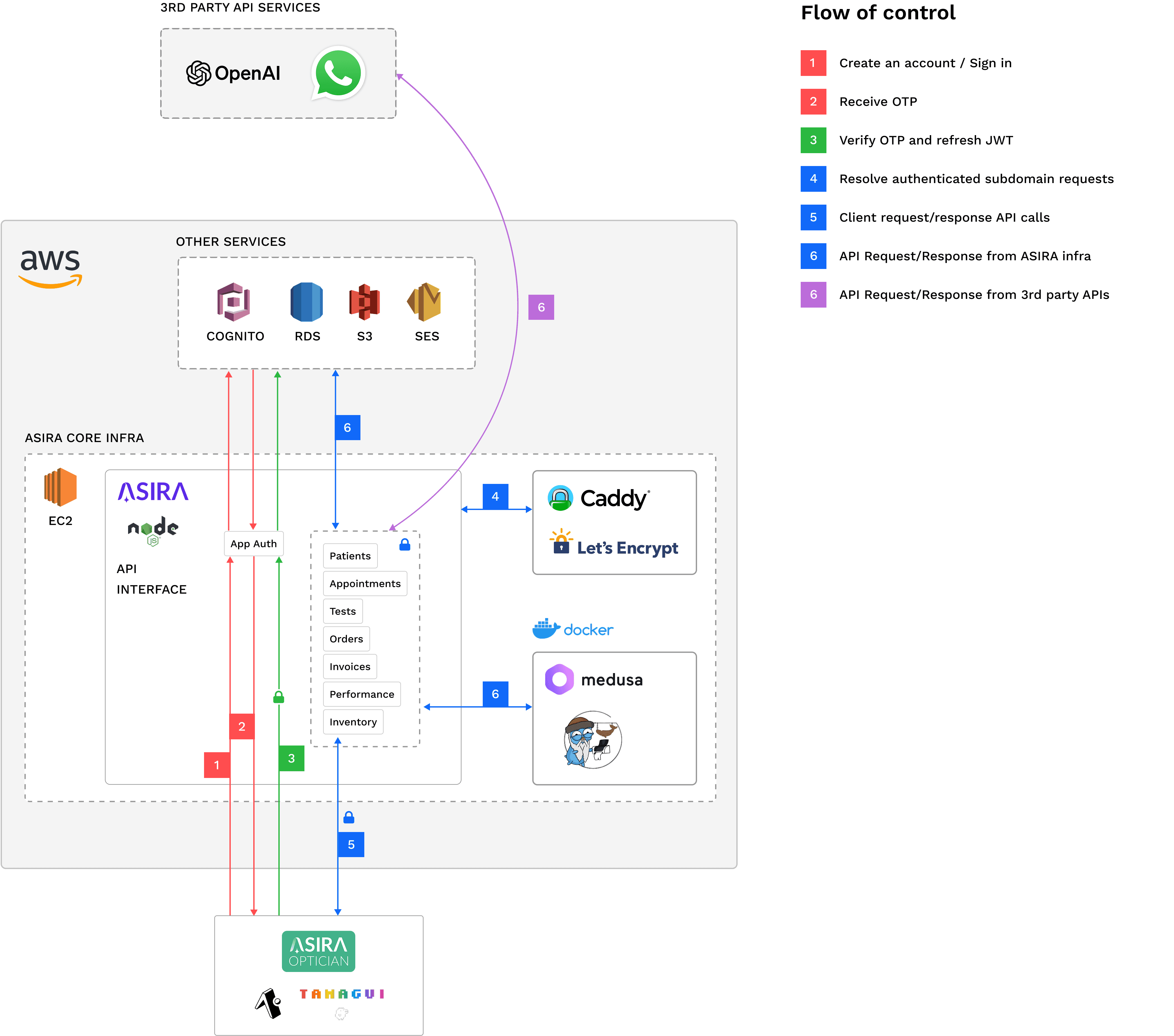Click the blue lock above Patients
Viewport: 1174px width, 1036px height.
pos(404,544)
